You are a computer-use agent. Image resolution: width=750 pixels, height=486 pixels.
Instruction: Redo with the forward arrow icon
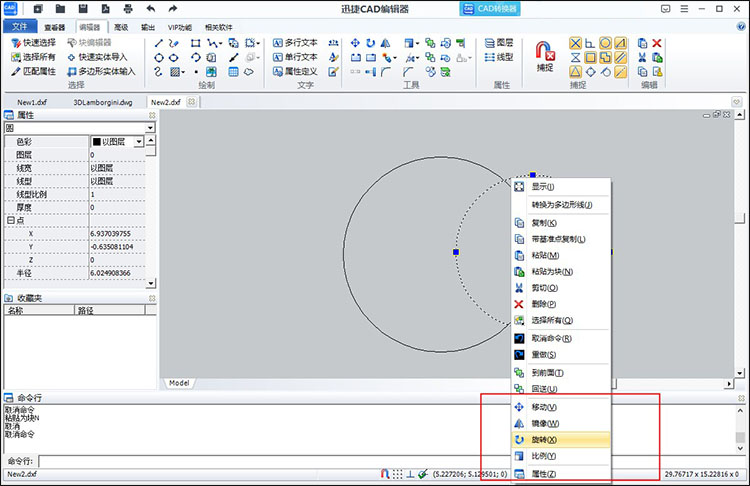pyautogui.click(x=173, y=9)
